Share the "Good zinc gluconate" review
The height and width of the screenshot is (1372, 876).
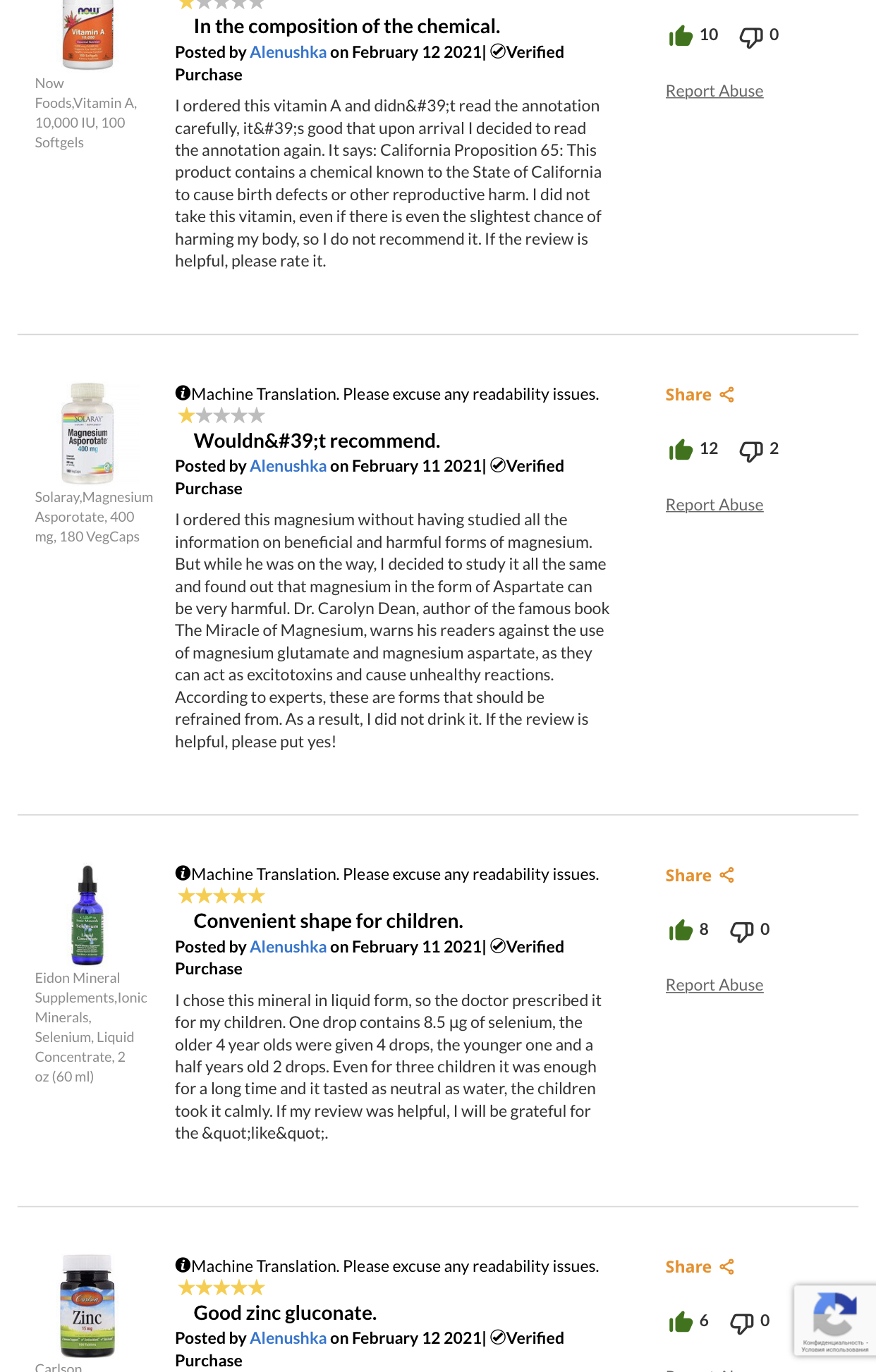point(700,1267)
